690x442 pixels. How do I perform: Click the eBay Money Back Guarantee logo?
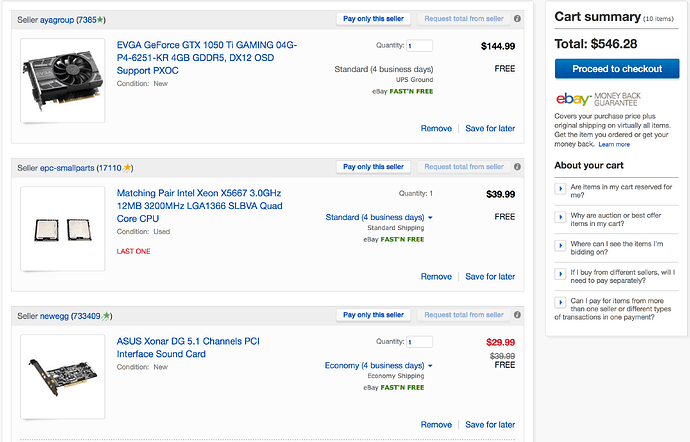coord(598,99)
